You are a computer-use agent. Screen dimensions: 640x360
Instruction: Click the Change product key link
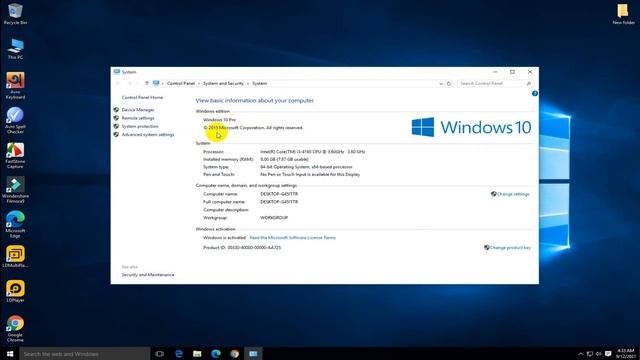[x=510, y=247]
